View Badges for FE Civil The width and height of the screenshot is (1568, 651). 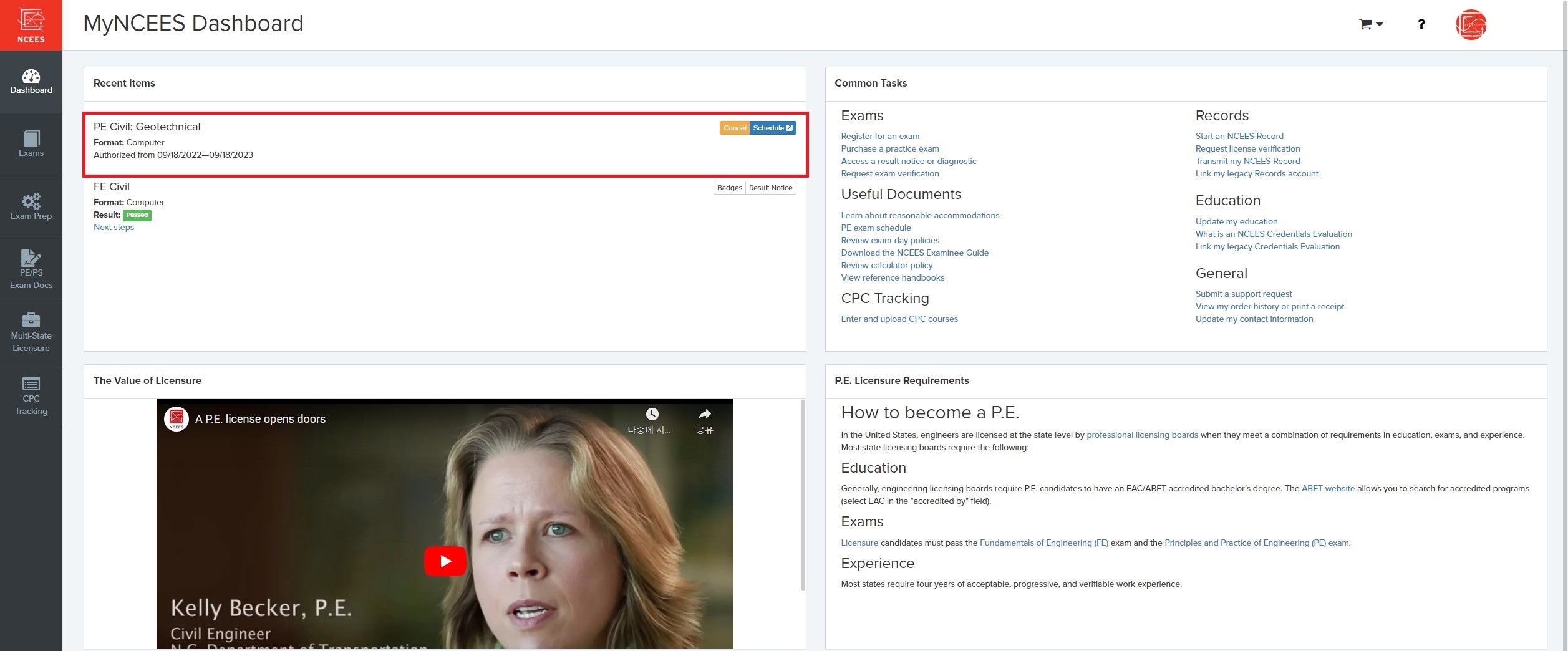tap(729, 188)
